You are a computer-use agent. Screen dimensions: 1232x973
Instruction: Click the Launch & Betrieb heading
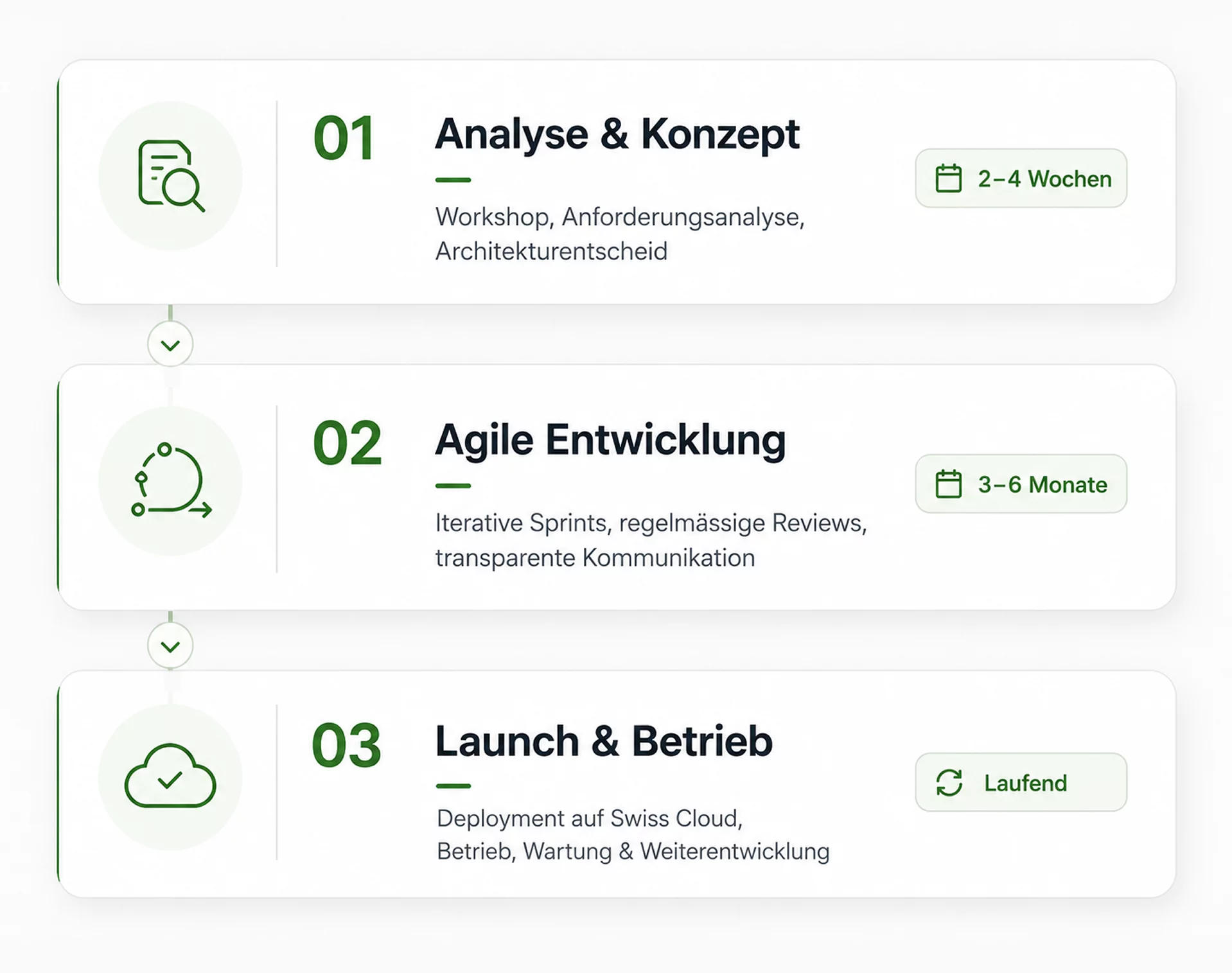pos(604,741)
